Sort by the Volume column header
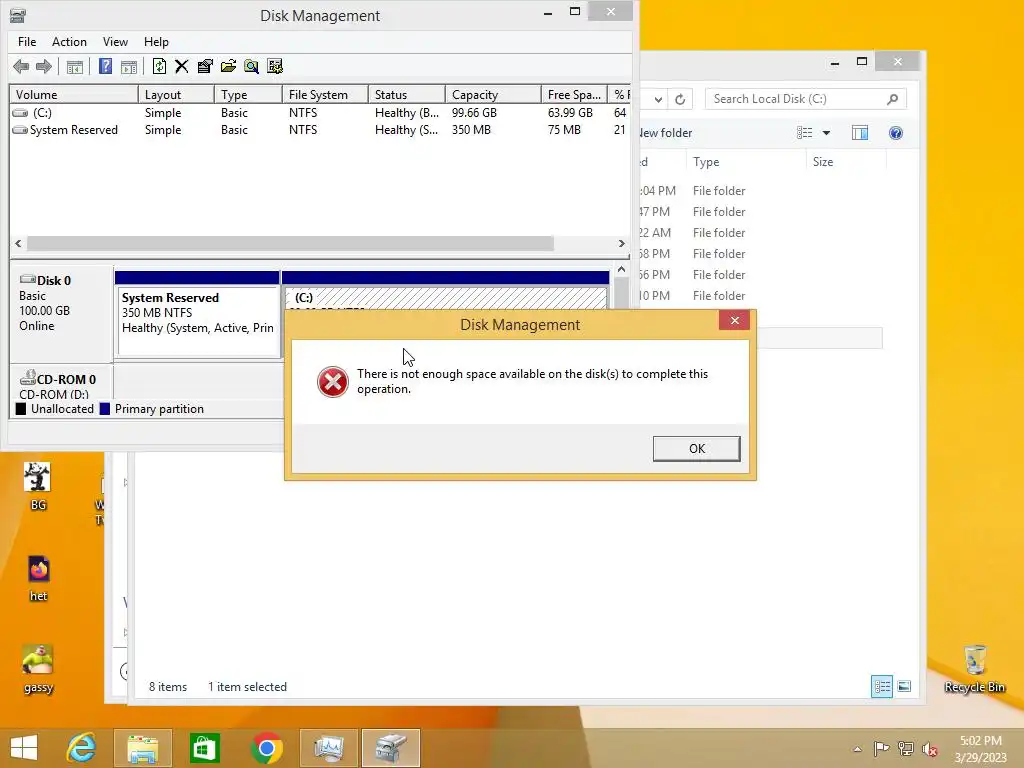 74,95
